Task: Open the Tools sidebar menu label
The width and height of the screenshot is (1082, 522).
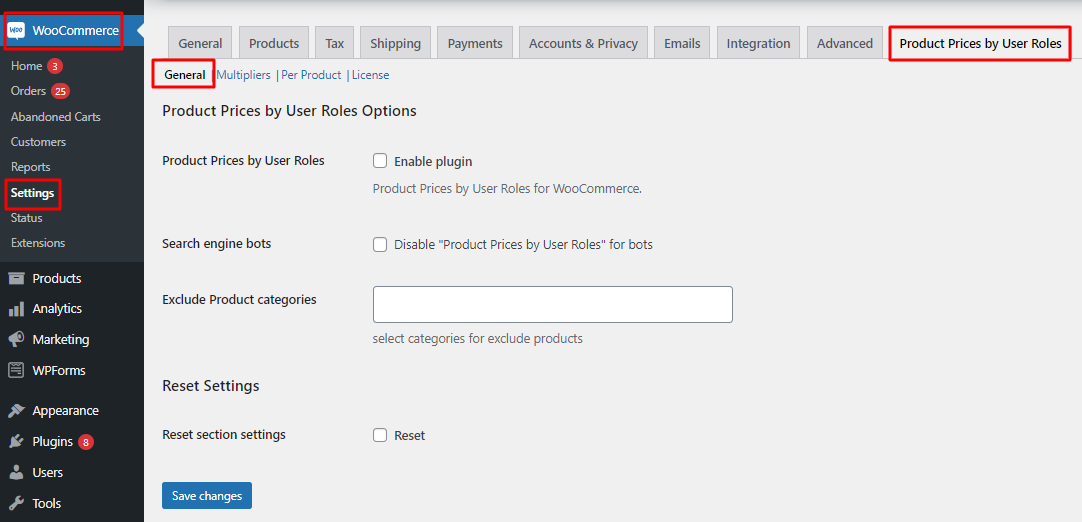Action: click(x=47, y=503)
